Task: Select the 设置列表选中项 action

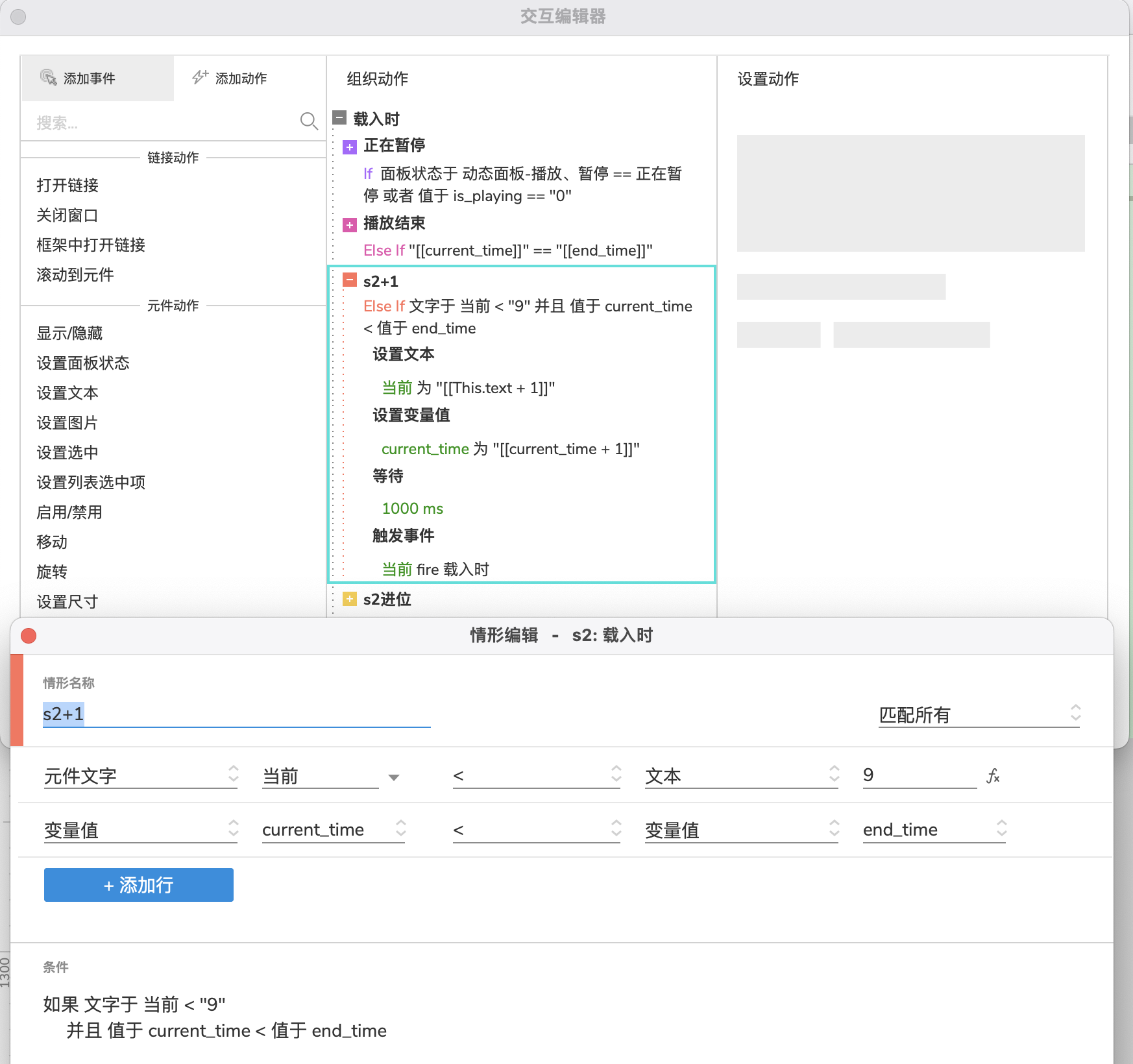Action: click(91, 482)
